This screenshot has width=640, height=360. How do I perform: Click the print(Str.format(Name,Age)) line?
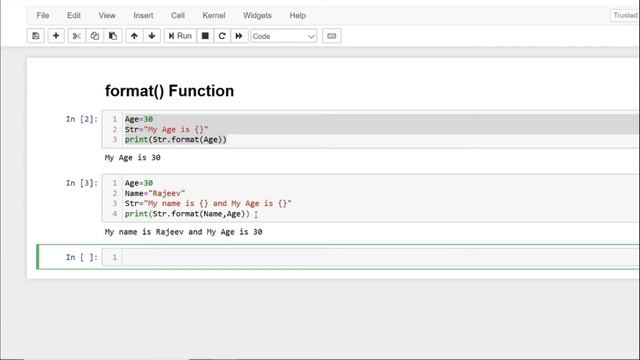coord(187,213)
